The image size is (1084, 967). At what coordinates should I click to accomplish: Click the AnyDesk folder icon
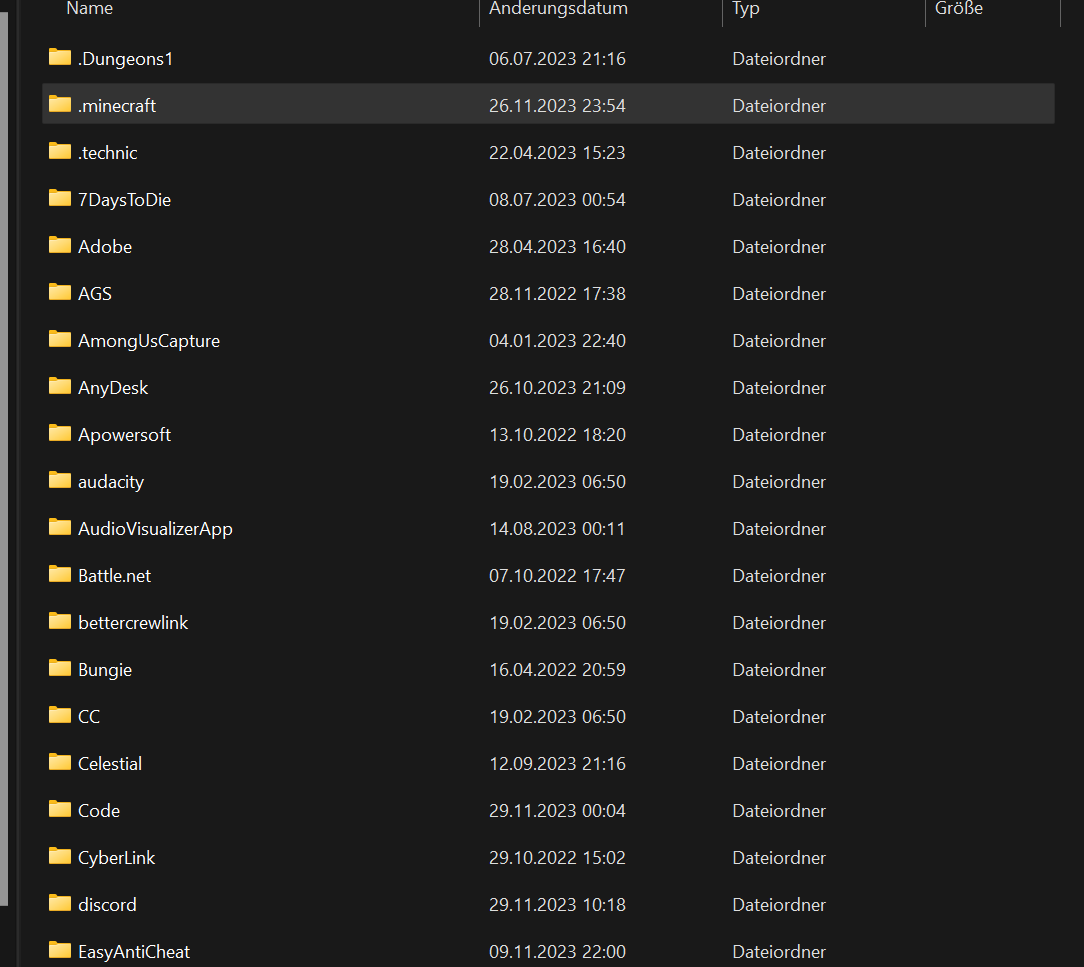coord(60,386)
